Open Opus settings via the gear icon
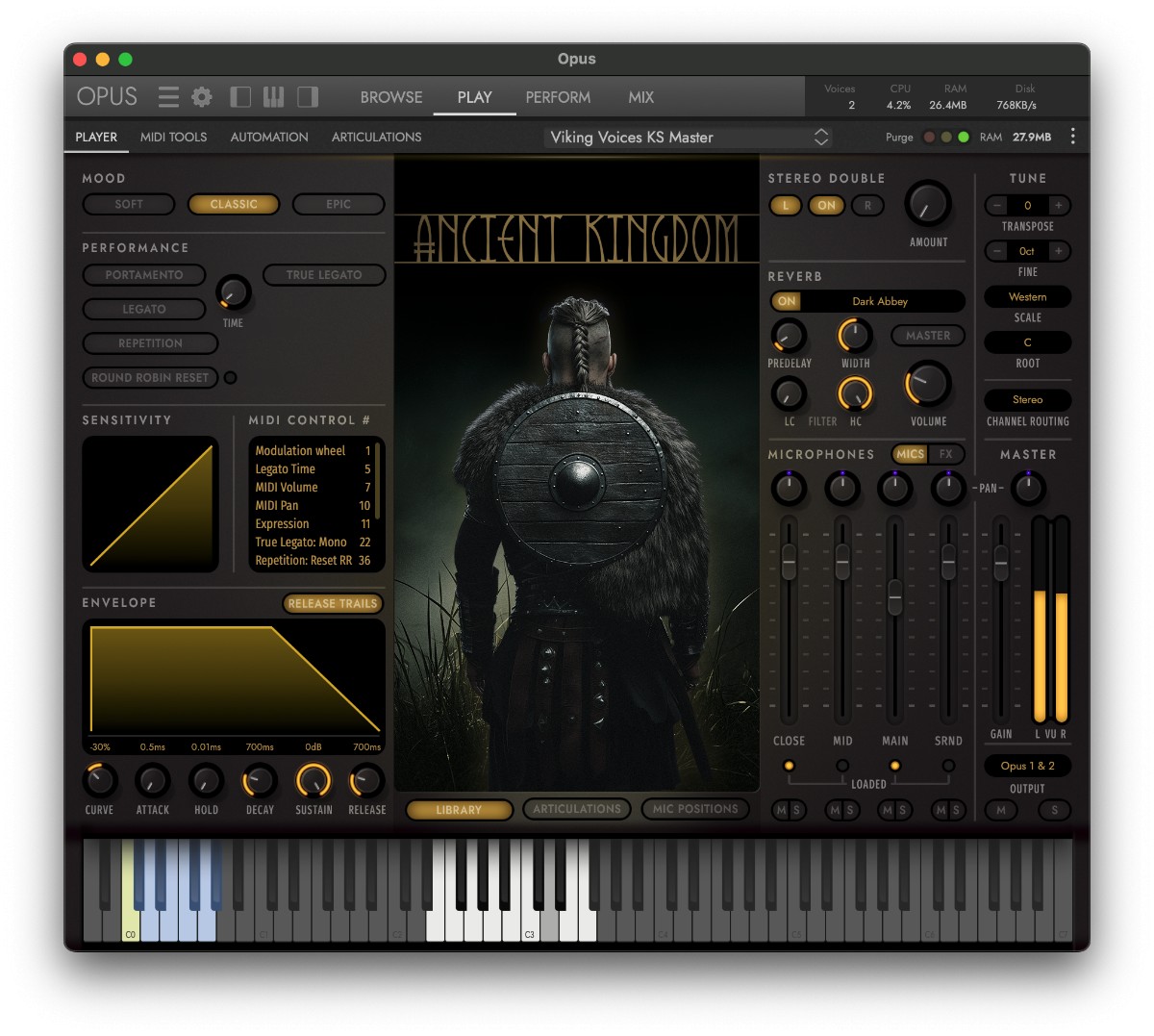Image resolution: width=1154 pixels, height=1036 pixels. click(x=202, y=97)
